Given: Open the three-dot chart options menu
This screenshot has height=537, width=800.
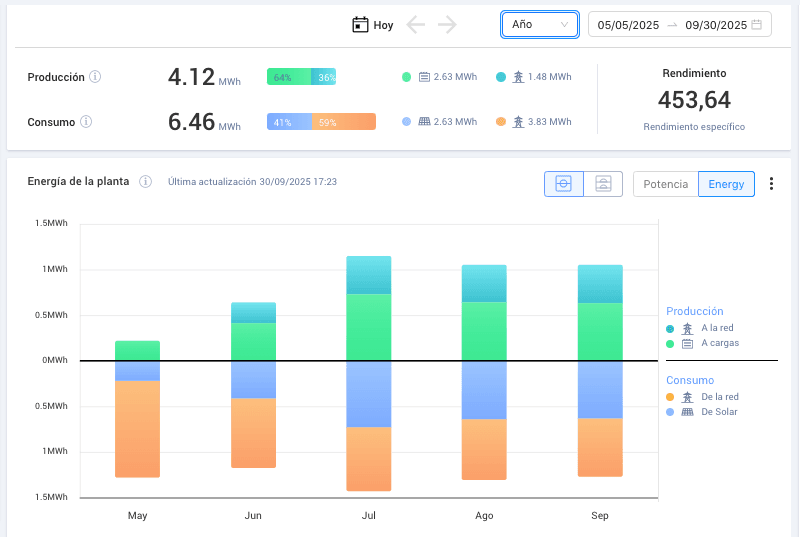Looking at the screenshot, I should [x=771, y=184].
